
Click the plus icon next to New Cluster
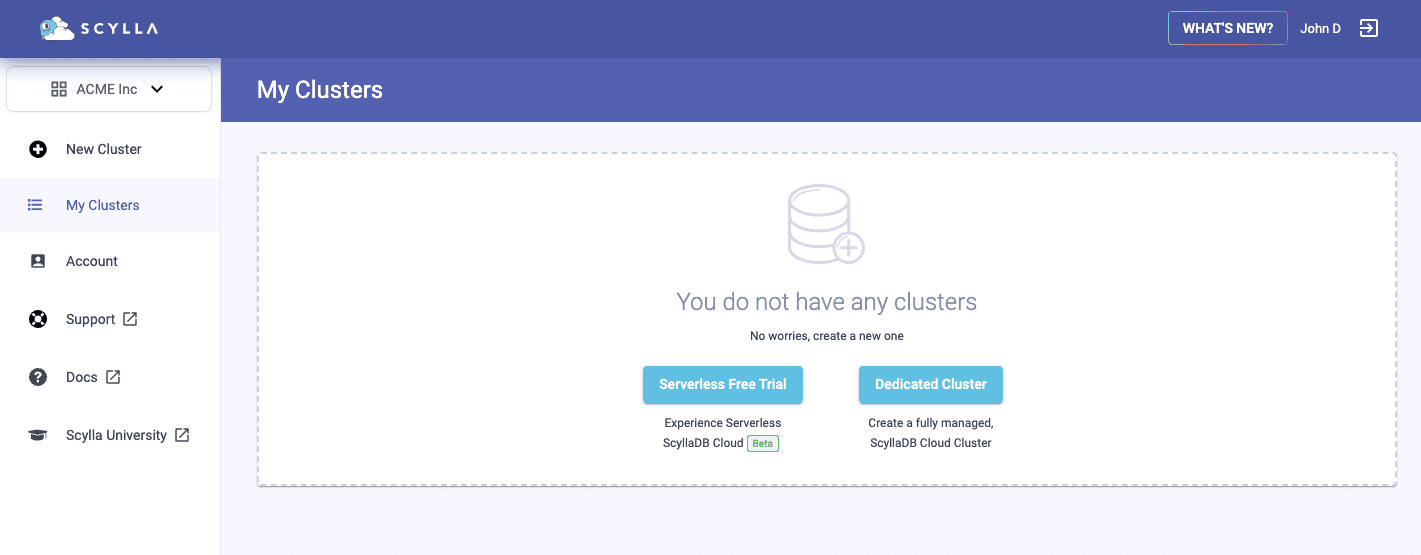38,149
